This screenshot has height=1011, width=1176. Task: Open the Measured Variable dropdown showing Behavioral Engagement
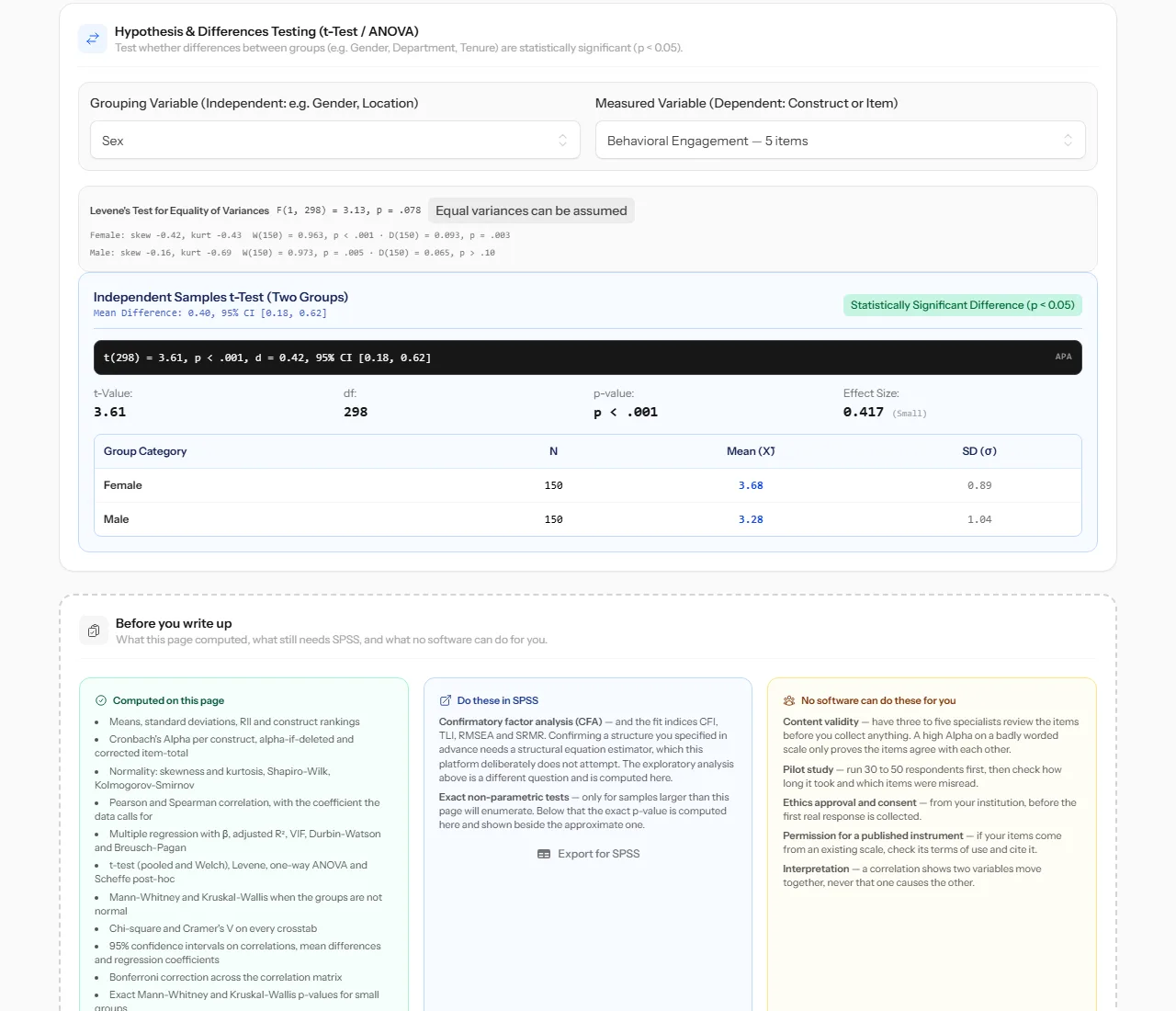click(841, 141)
